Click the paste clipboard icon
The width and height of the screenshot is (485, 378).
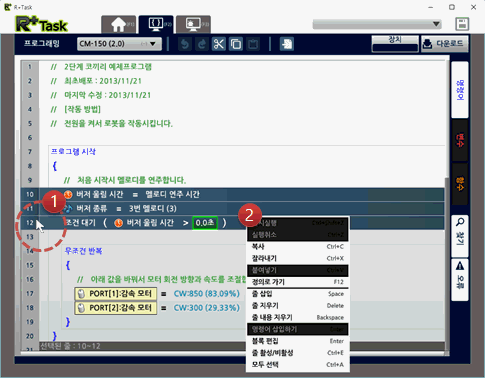point(253,44)
